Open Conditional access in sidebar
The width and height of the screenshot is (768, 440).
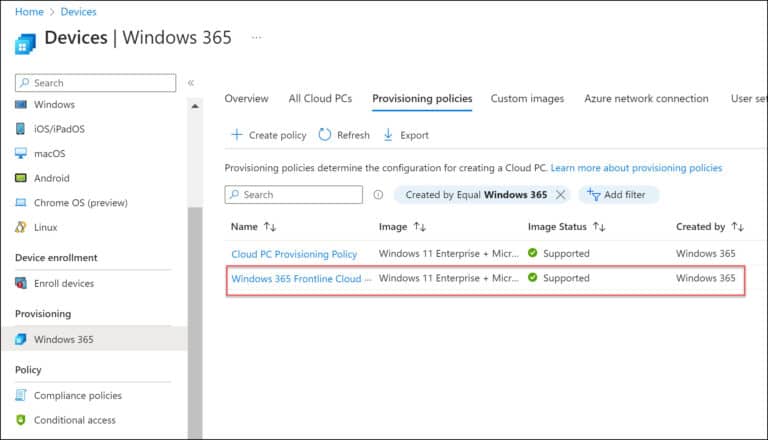tap(74, 420)
